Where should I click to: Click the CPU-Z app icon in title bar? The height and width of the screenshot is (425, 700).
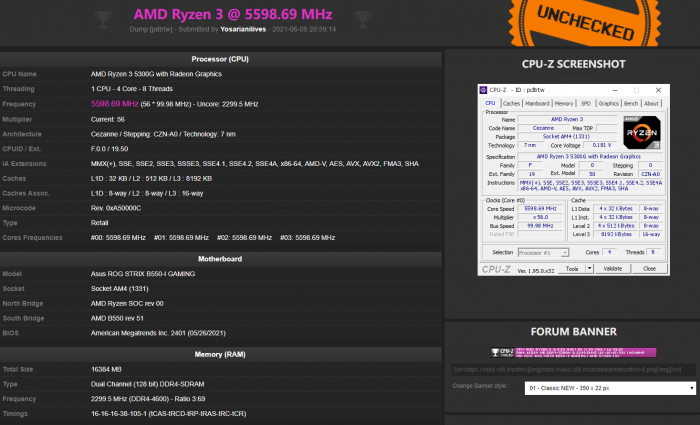[x=486, y=90]
